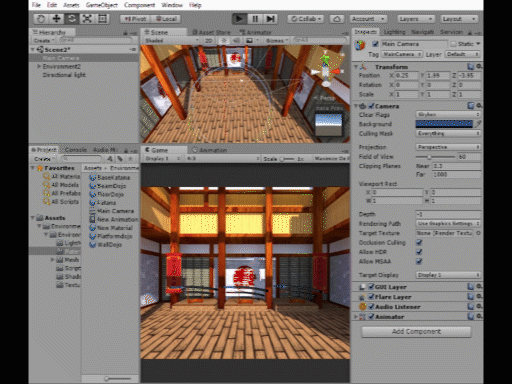The height and width of the screenshot is (384, 512).
Task: Open the Layout dropdown
Action: [459, 19]
